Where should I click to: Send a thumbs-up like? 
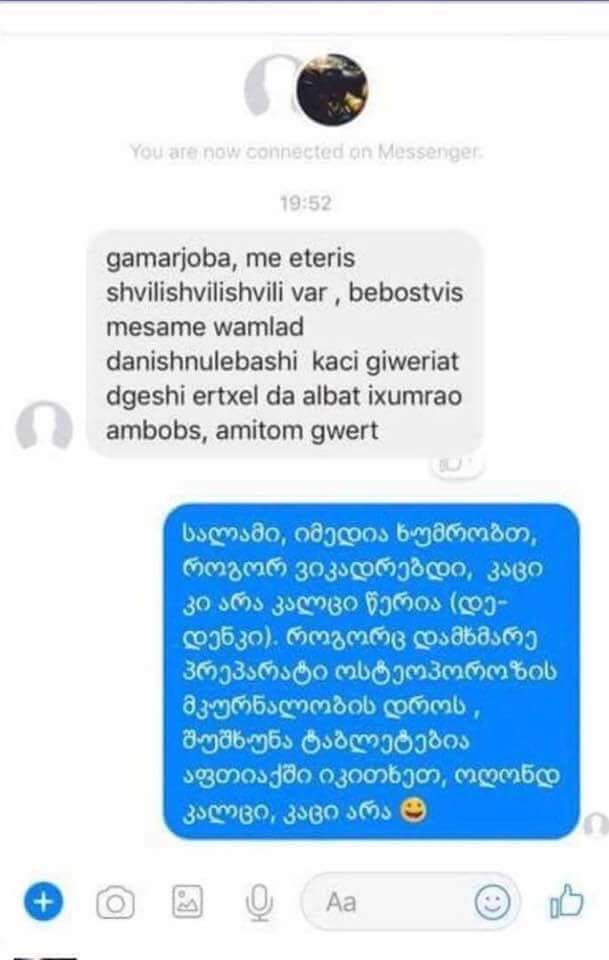pos(566,901)
